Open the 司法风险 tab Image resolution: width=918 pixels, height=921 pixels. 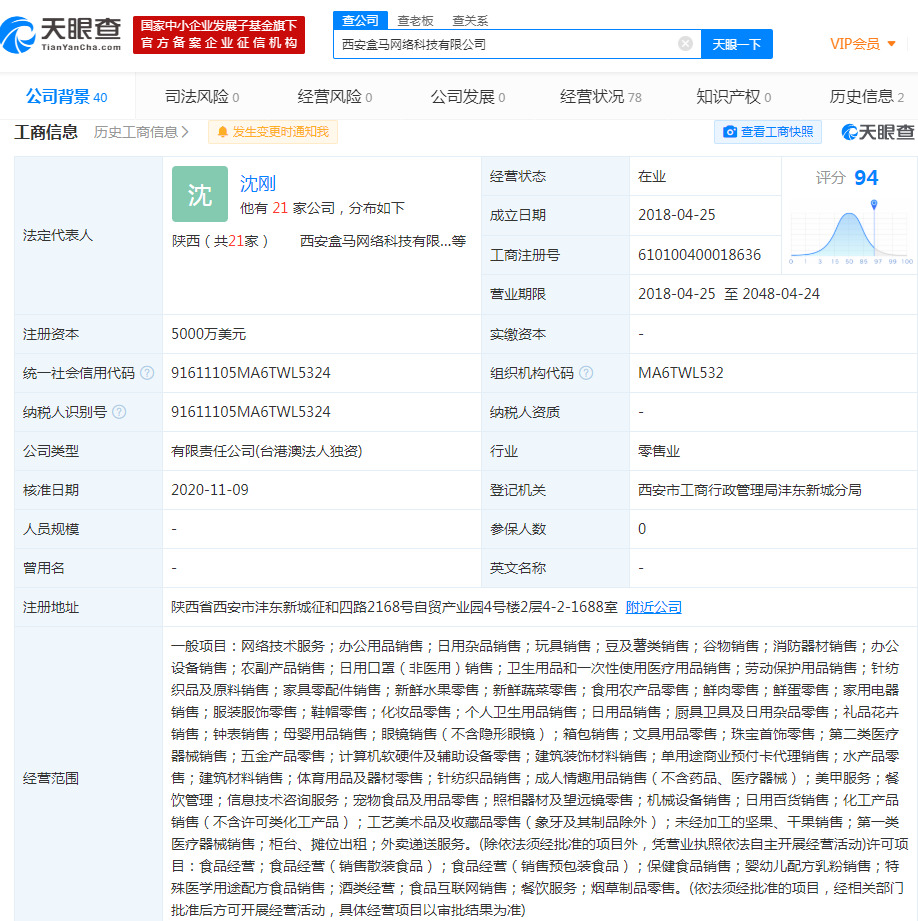[202, 97]
